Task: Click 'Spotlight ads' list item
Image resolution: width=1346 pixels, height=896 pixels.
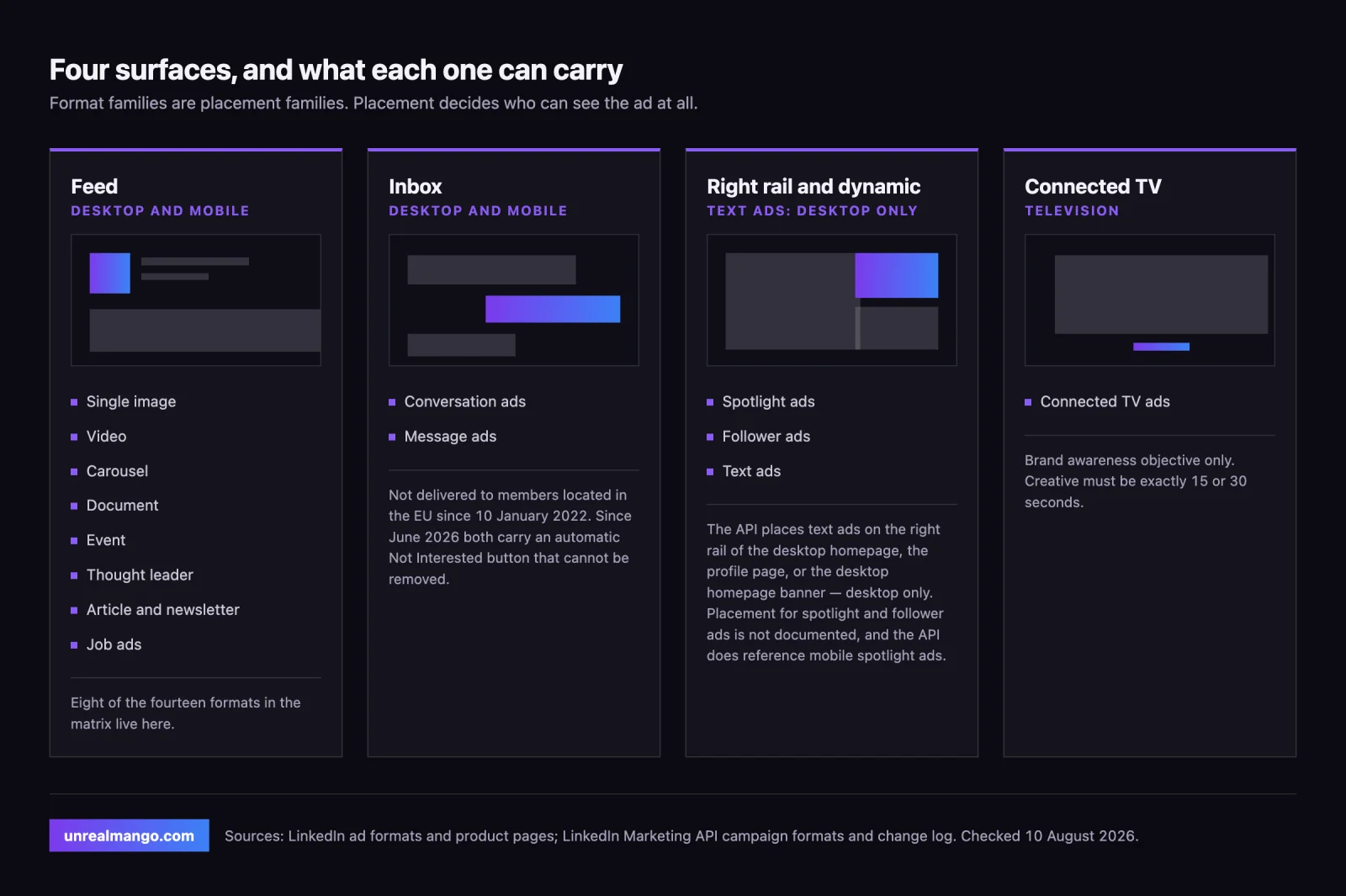Action: point(768,402)
